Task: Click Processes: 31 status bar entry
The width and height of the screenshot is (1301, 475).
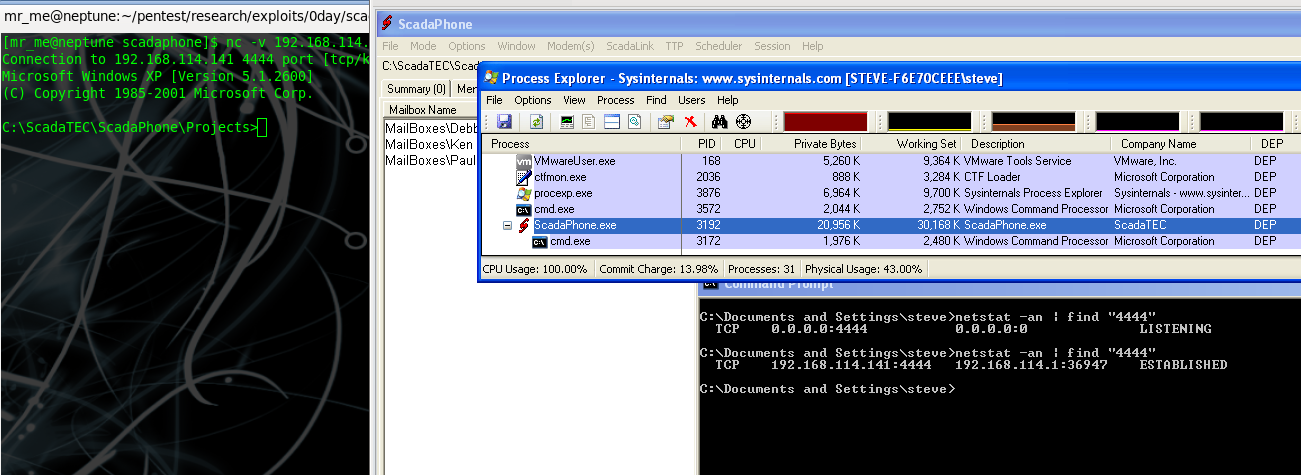Action: (x=760, y=269)
